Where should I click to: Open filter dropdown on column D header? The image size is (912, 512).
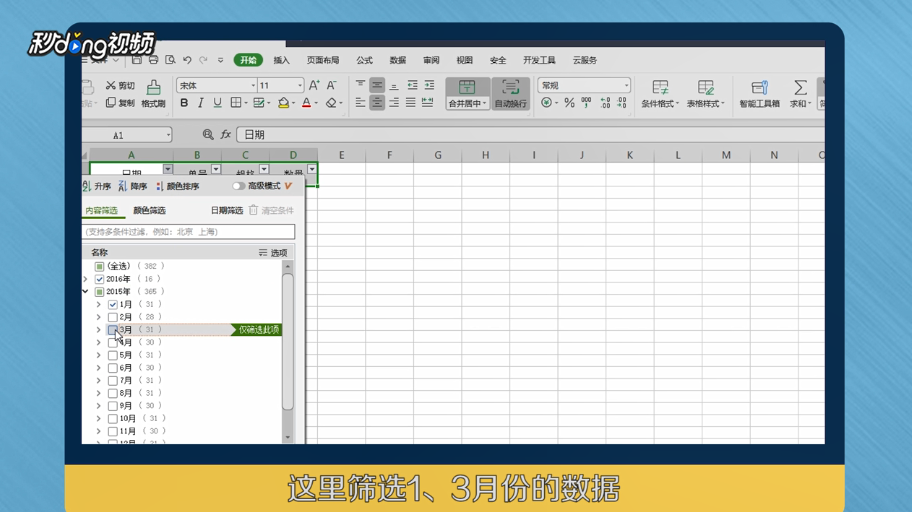312,169
